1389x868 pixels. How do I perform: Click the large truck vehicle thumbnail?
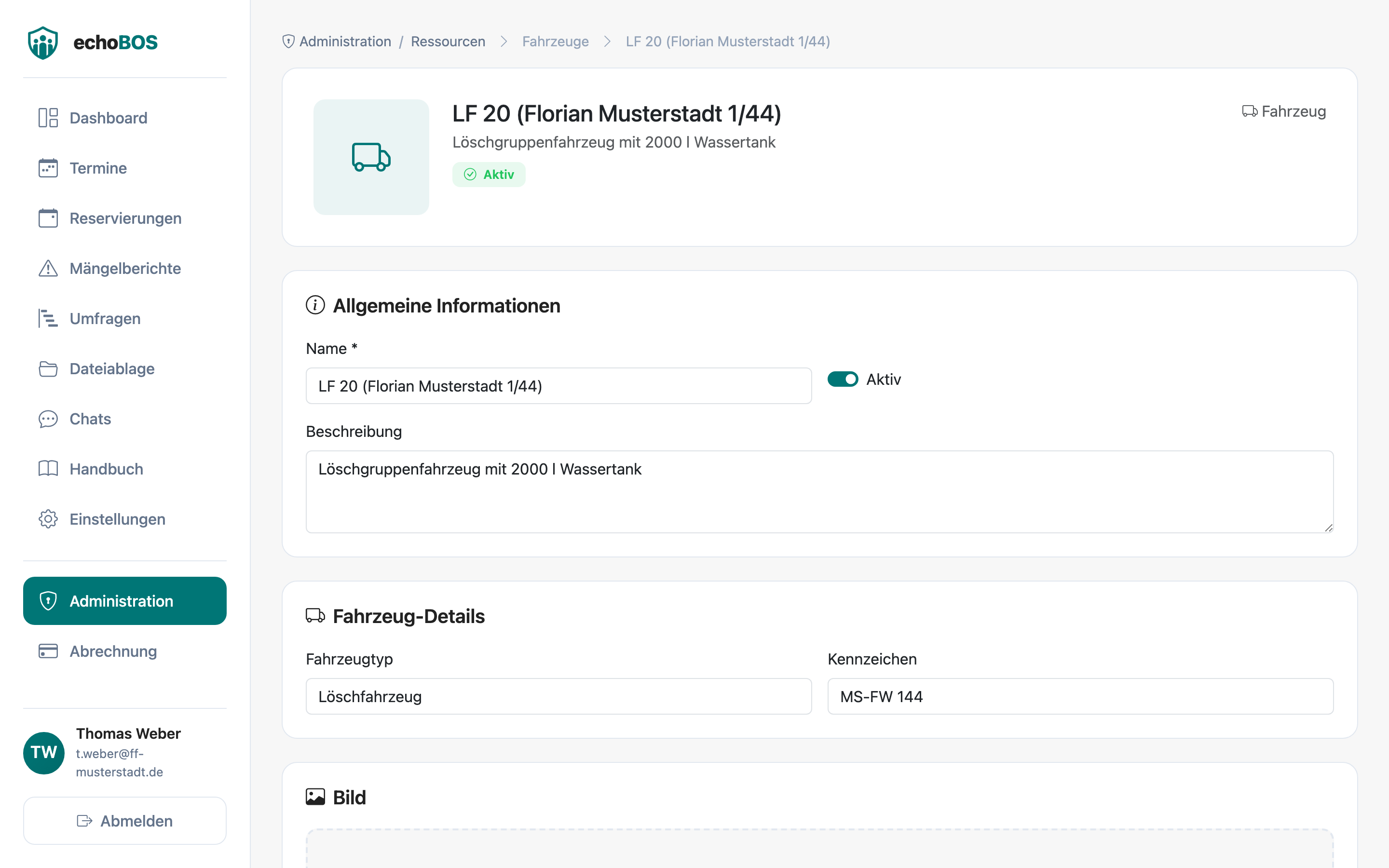coord(371,157)
